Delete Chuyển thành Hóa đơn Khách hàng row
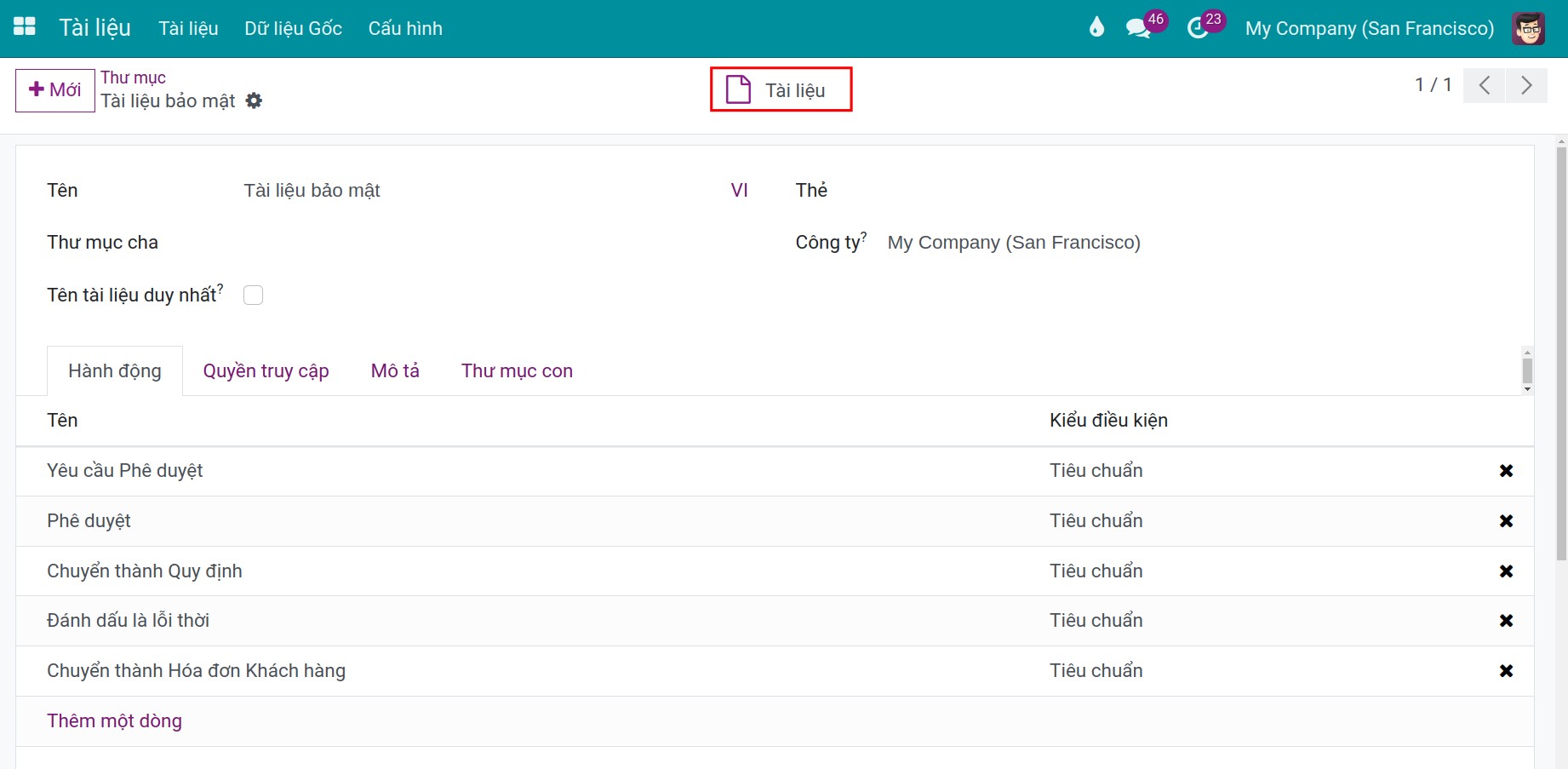Image resolution: width=1568 pixels, height=769 pixels. click(1506, 671)
